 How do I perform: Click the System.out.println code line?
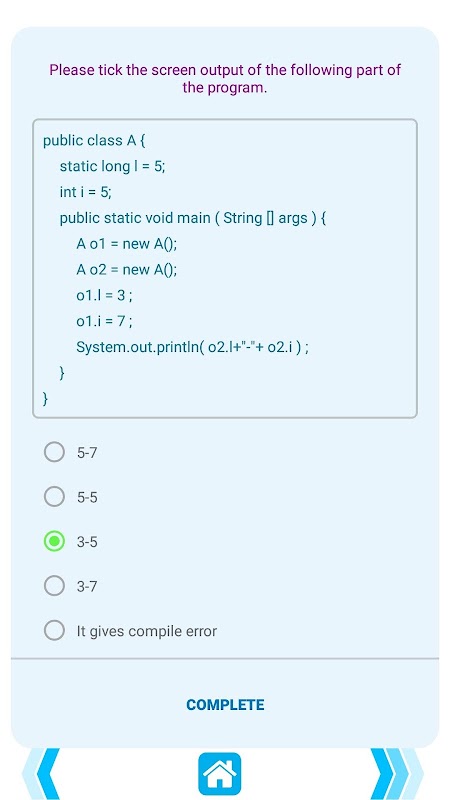point(192,348)
